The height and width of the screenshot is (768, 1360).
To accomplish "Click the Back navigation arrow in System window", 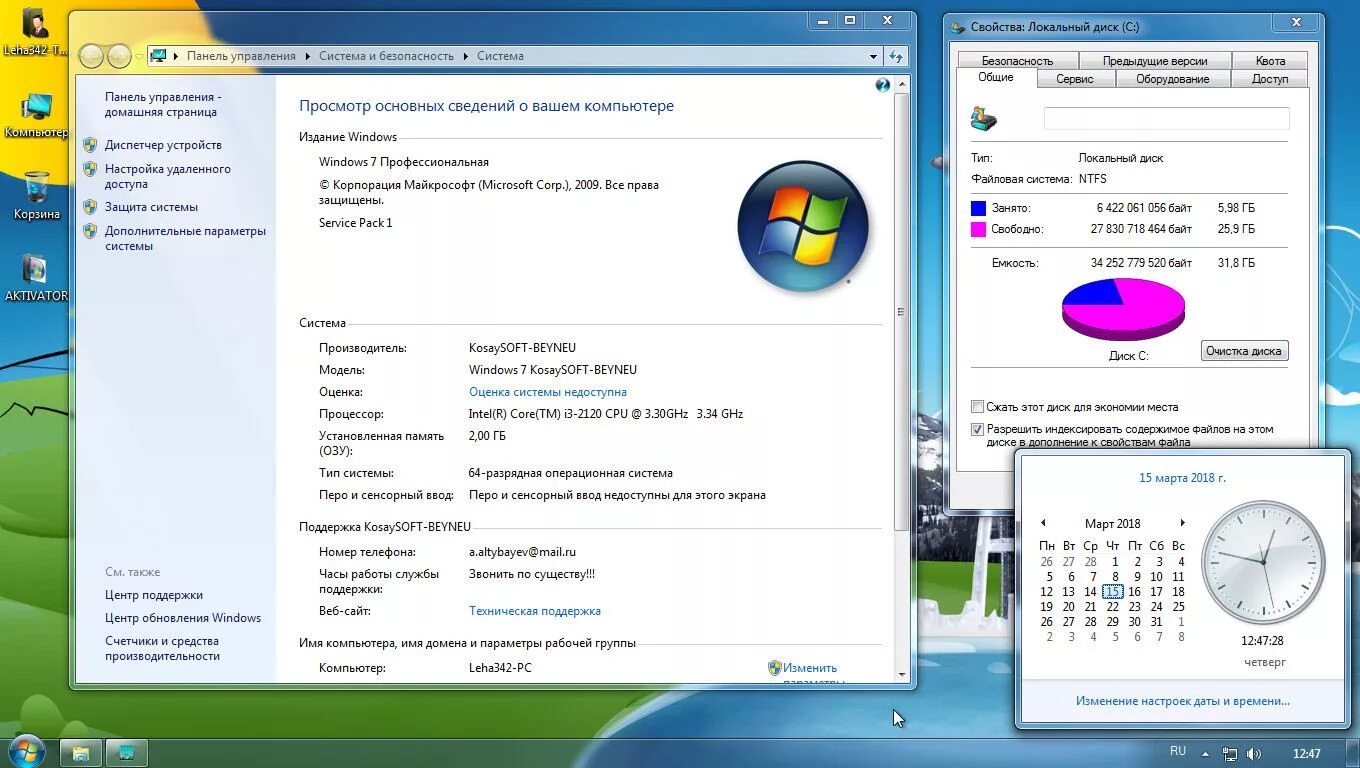I will (91, 57).
